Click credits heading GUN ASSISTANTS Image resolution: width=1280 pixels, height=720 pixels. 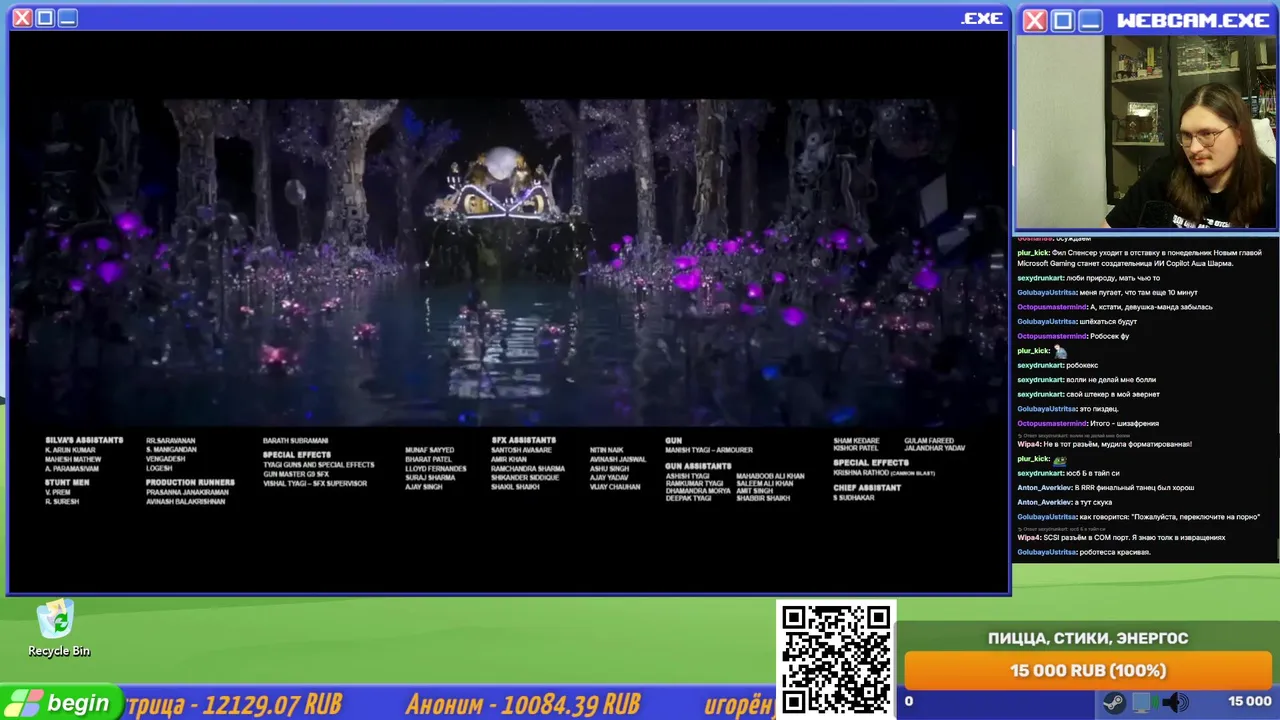tap(698, 466)
